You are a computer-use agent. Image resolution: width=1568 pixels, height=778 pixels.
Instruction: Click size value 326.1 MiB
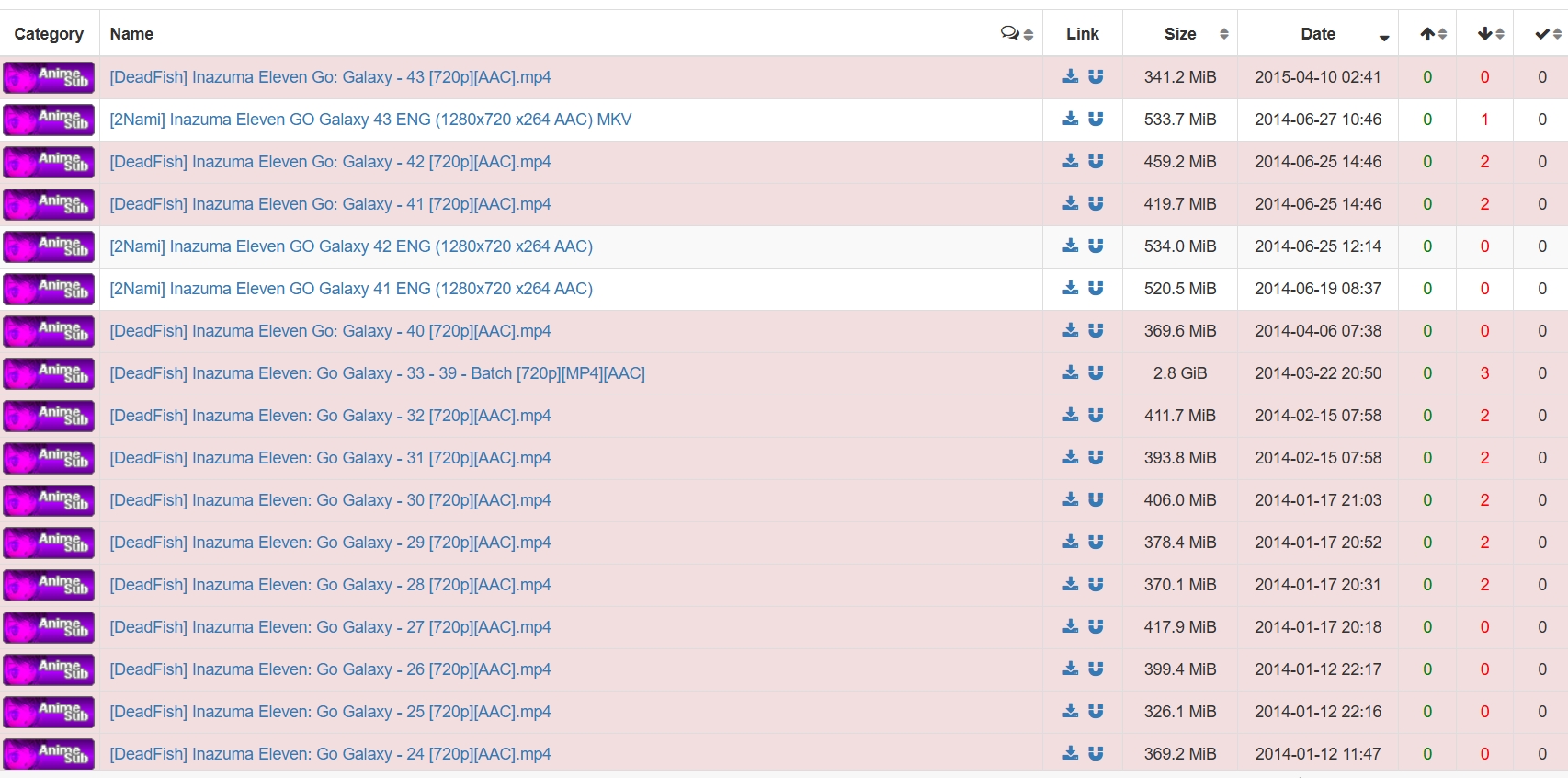[x=1180, y=712]
